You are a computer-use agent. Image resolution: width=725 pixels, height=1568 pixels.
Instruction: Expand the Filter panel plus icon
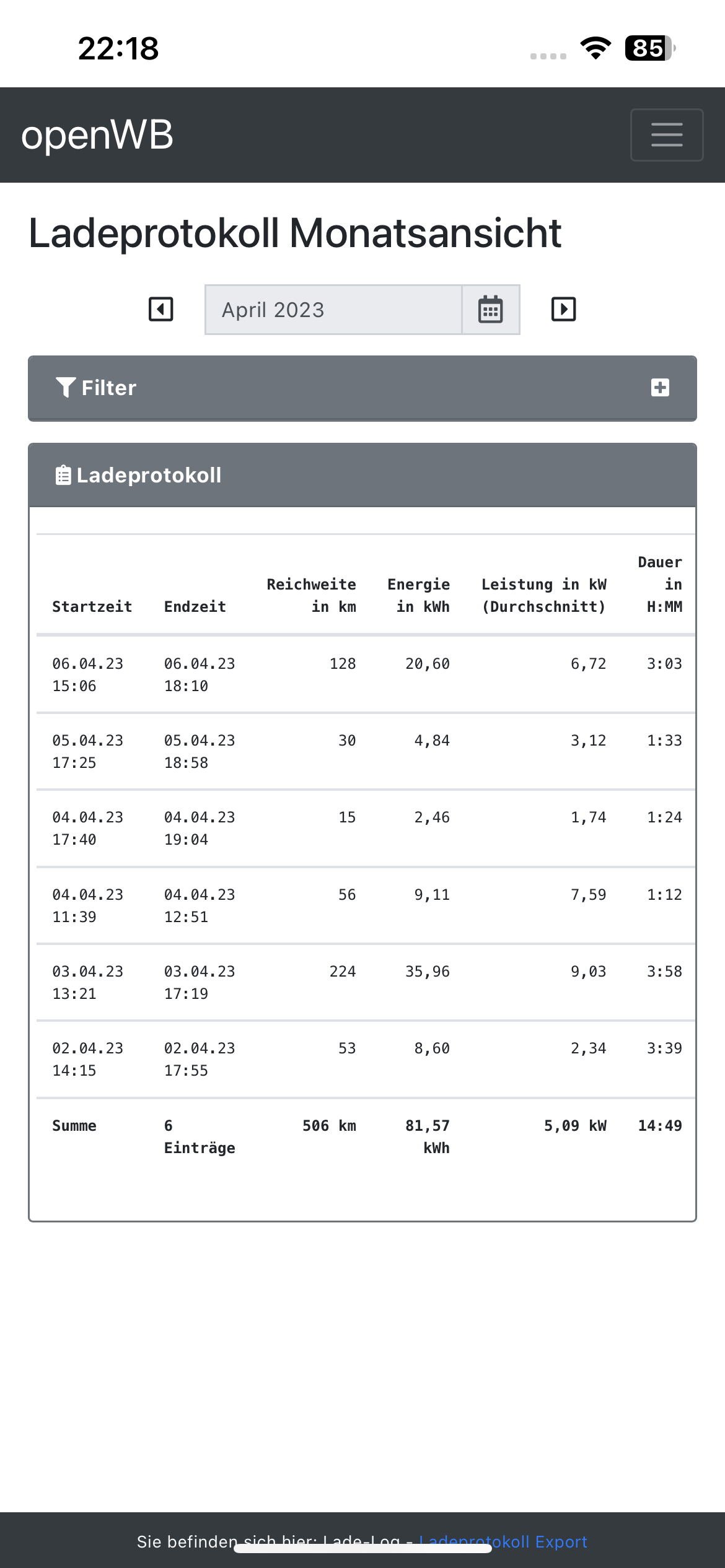point(660,388)
